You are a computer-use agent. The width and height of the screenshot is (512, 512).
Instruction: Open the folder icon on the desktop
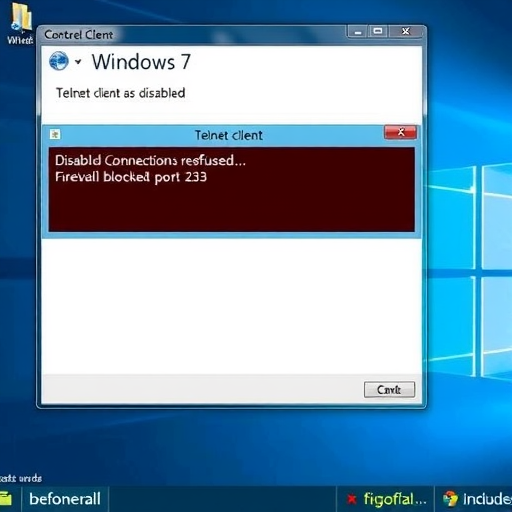(21, 18)
